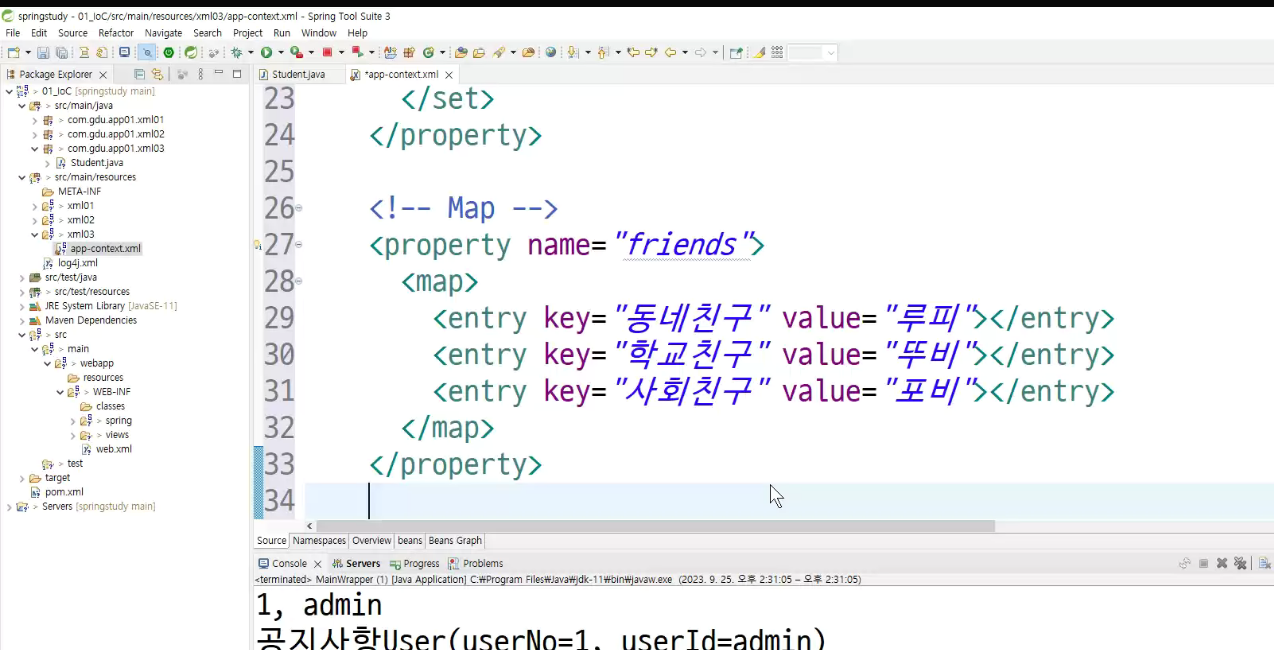The height and width of the screenshot is (650, 1274).
Task: Open the Problems view tab
Action: point(475,564)
